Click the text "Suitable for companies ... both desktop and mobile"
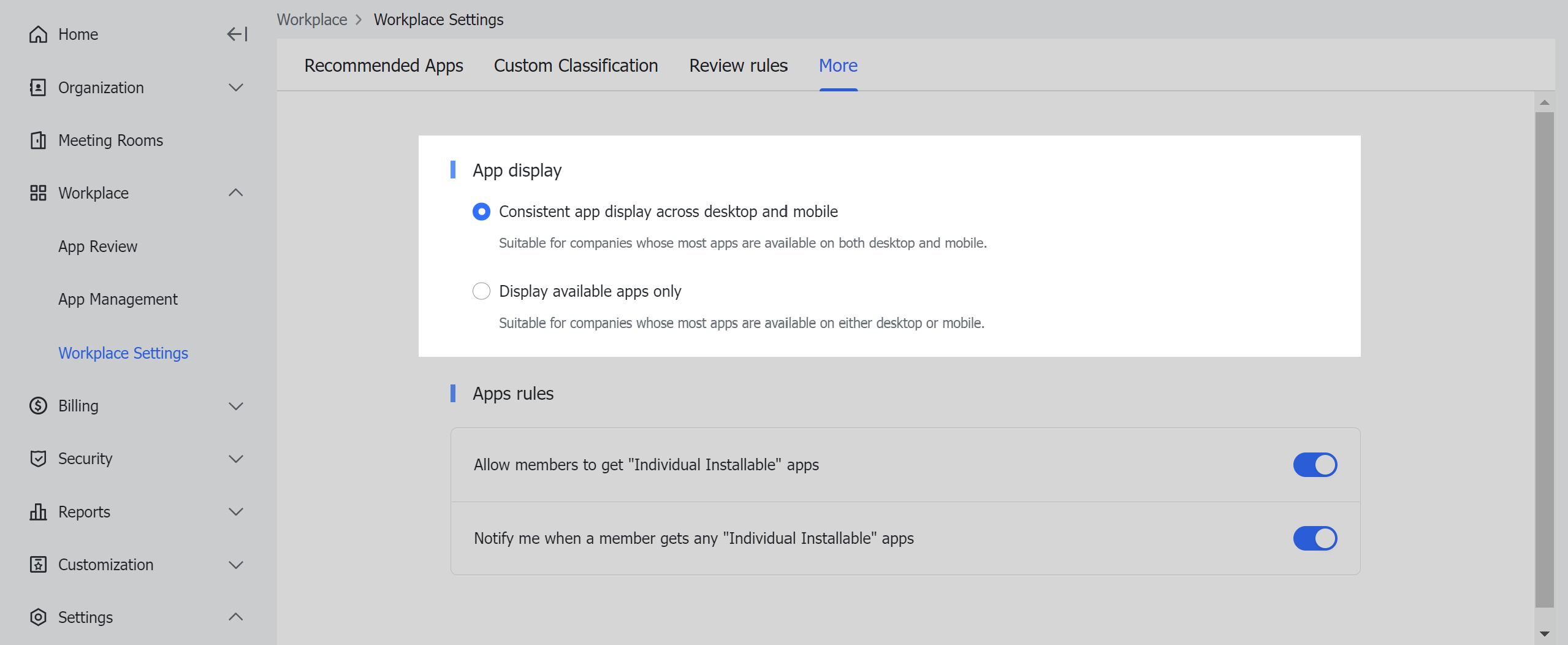 coord(742,243)
